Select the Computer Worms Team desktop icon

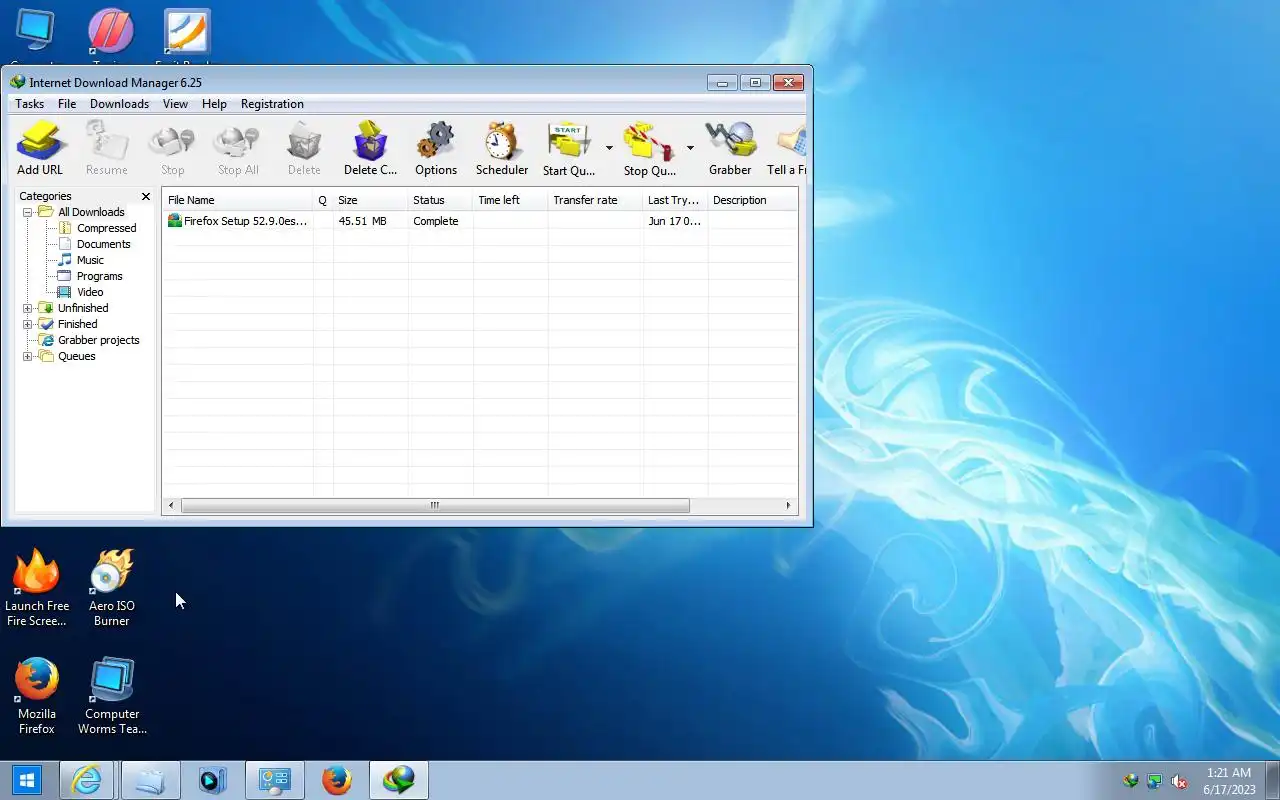pos(112,697)
